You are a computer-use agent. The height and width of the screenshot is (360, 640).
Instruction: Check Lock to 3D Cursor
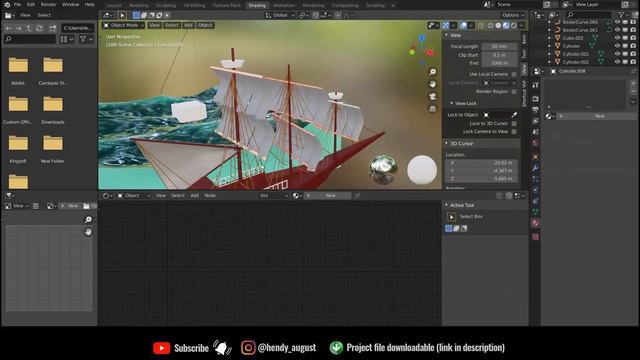coord(514,123)
